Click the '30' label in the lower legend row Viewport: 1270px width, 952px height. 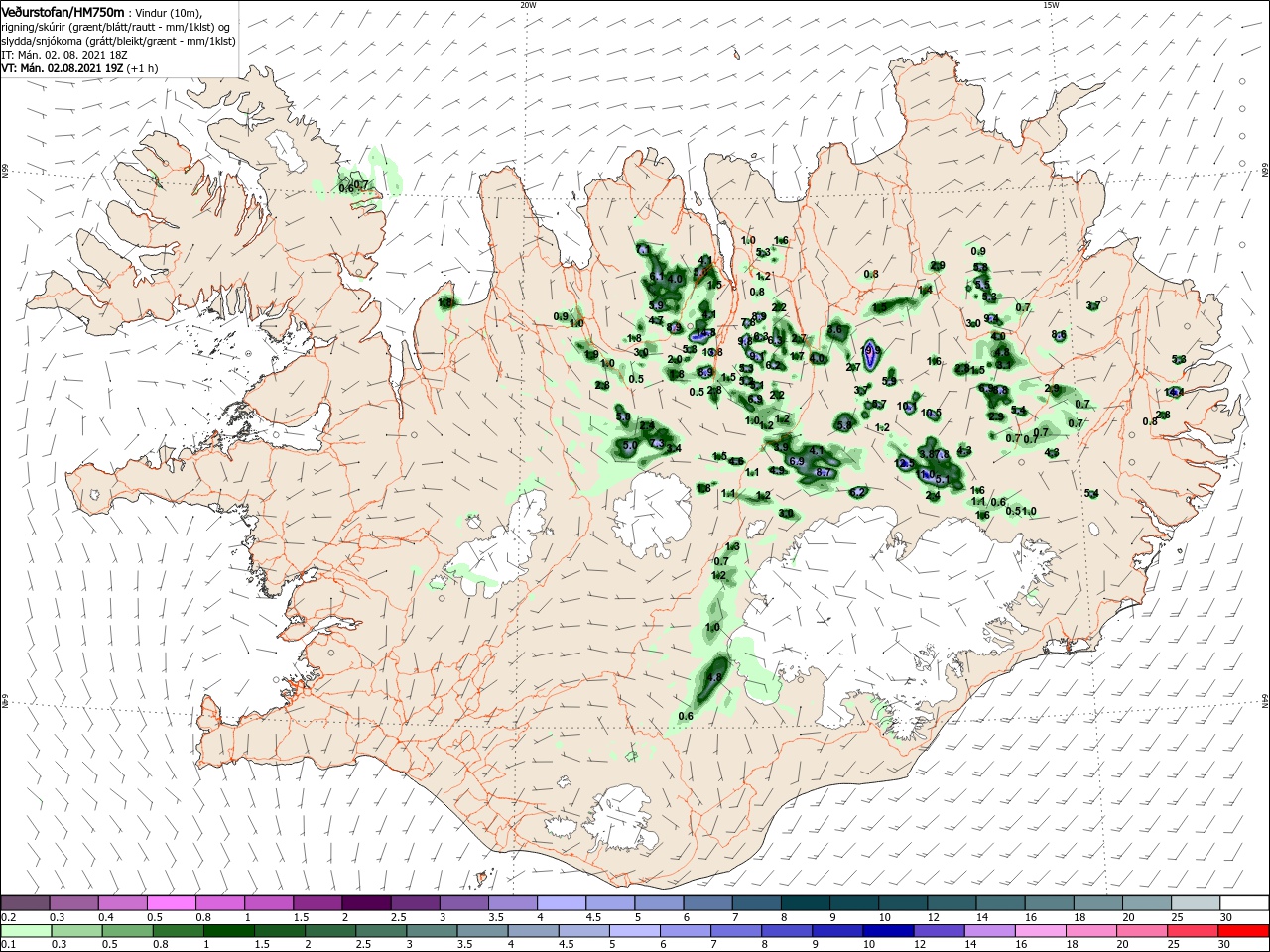[x=1226, y=945]
